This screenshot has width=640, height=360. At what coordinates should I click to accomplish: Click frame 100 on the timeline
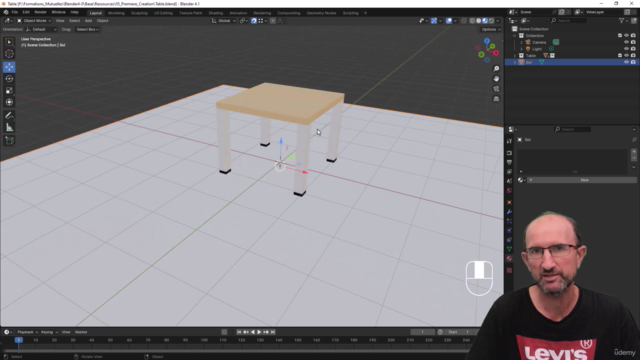[x=204, y=340]
